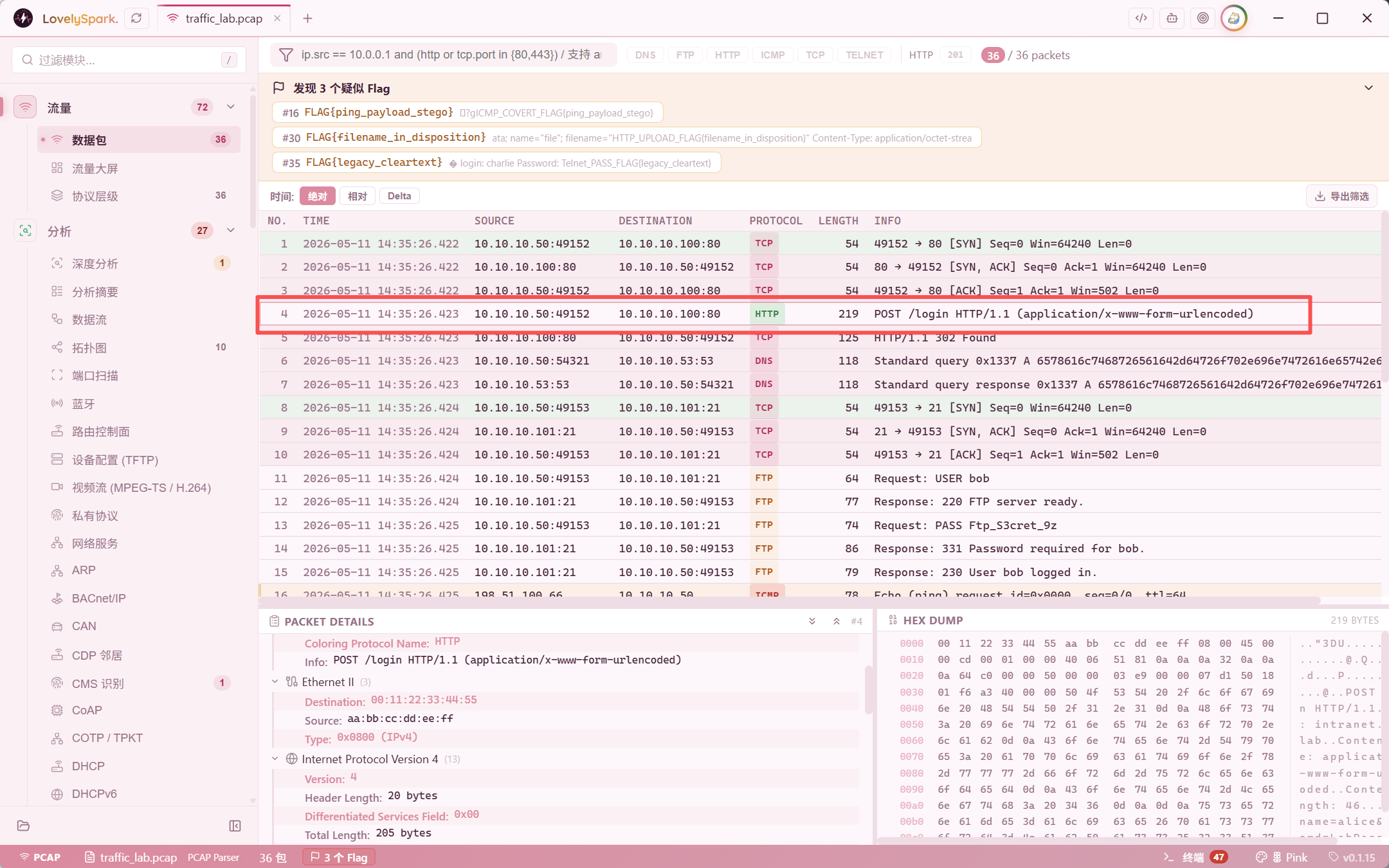Select absolute time mode 绝对
Screen dimensions: 1389x868
317,196
